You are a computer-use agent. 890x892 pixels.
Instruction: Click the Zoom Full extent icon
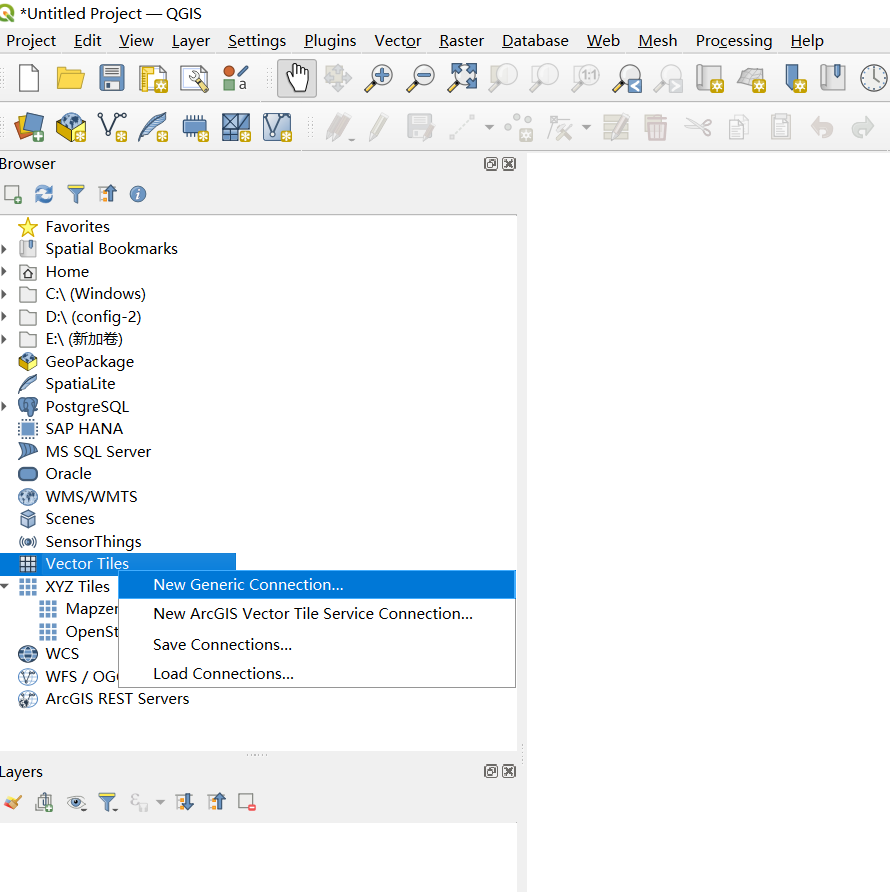point(462,78)
